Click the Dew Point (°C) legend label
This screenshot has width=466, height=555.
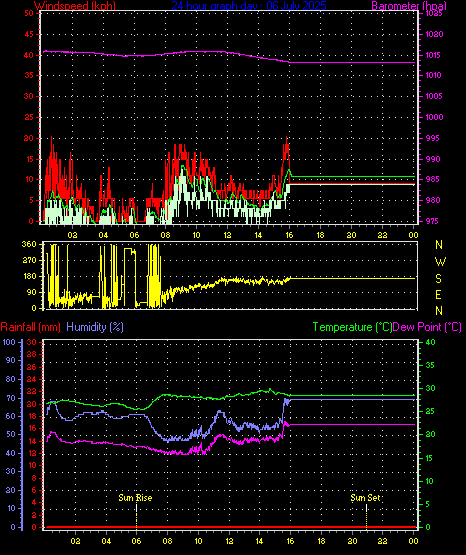click(427, 327)
